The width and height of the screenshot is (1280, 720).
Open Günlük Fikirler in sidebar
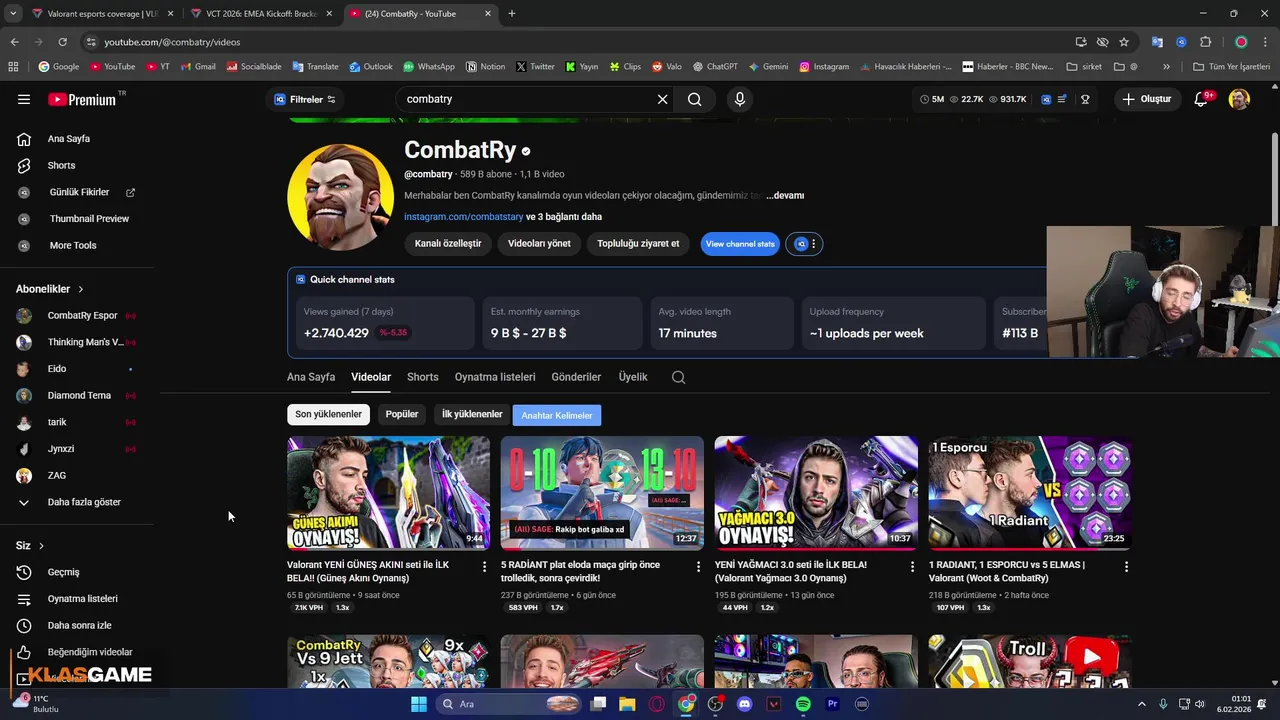(x=79, y=192)
